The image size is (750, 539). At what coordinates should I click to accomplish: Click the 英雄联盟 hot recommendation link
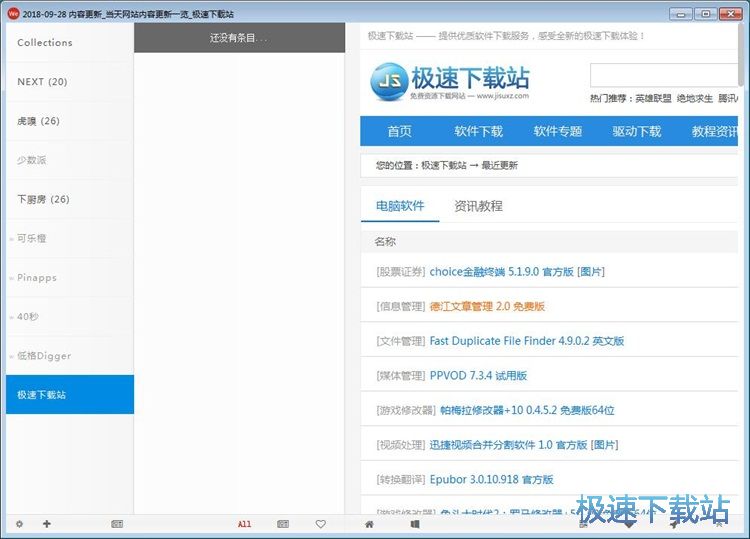(x=653, y=99)
